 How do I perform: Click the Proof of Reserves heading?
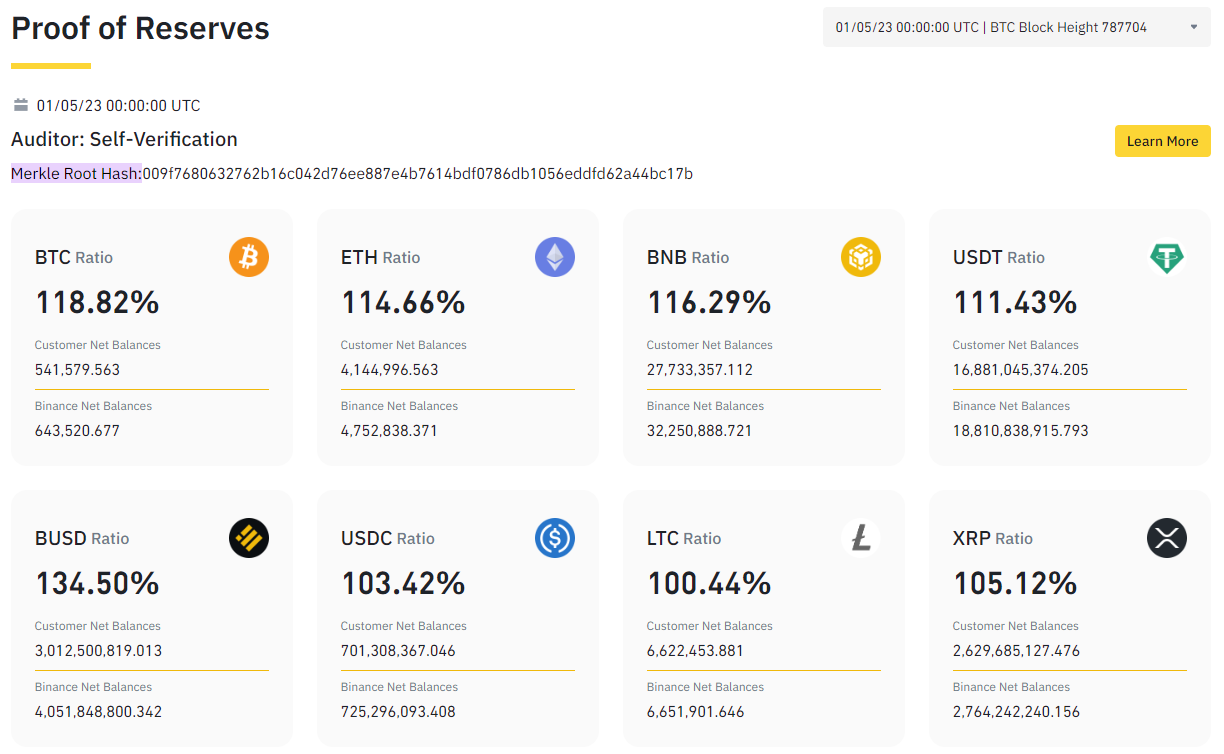(140, 28)
